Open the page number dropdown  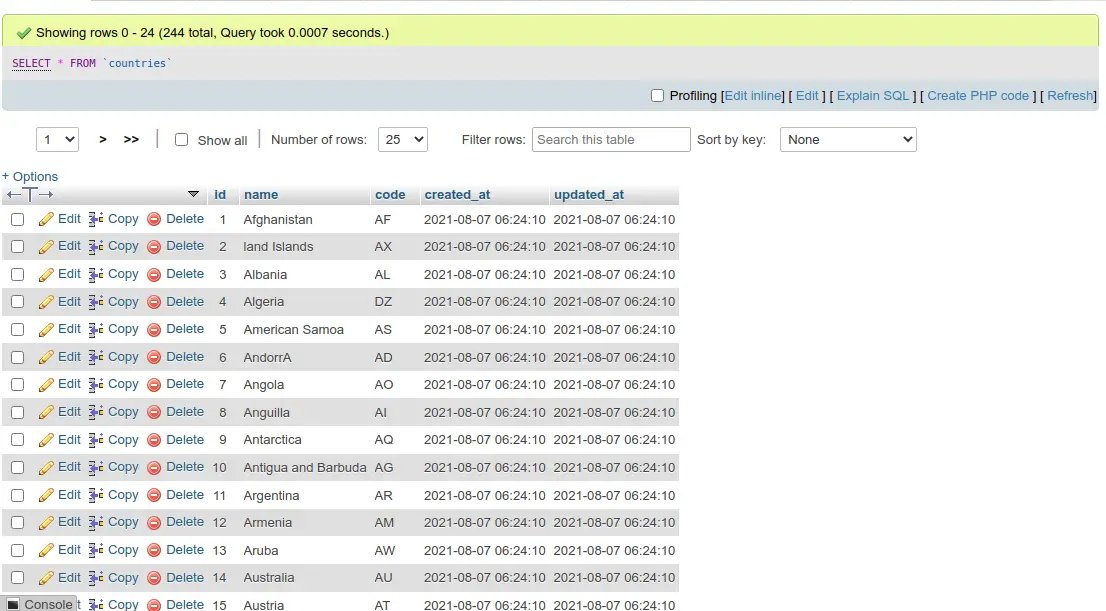(57, 140)
